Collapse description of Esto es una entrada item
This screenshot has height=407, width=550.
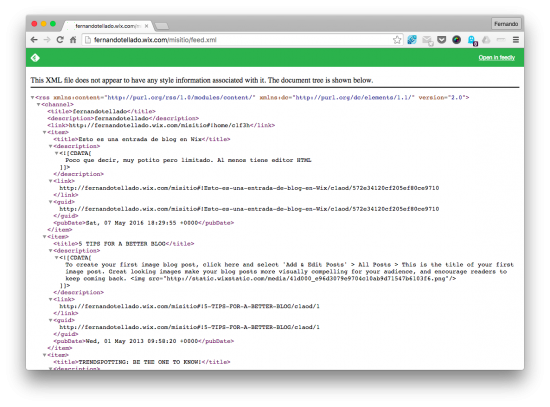51,146
